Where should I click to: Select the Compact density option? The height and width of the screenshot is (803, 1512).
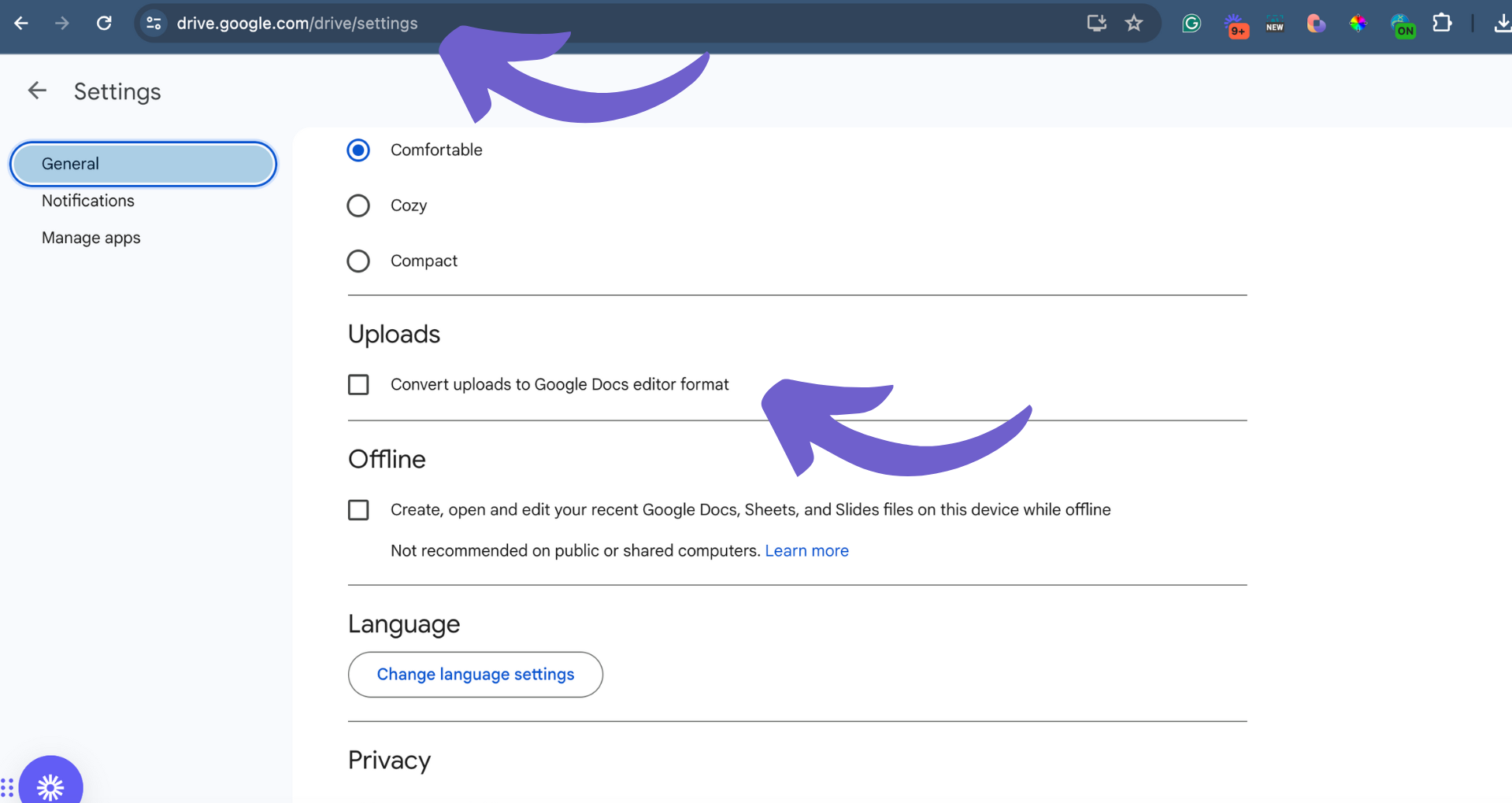point(358,261)
